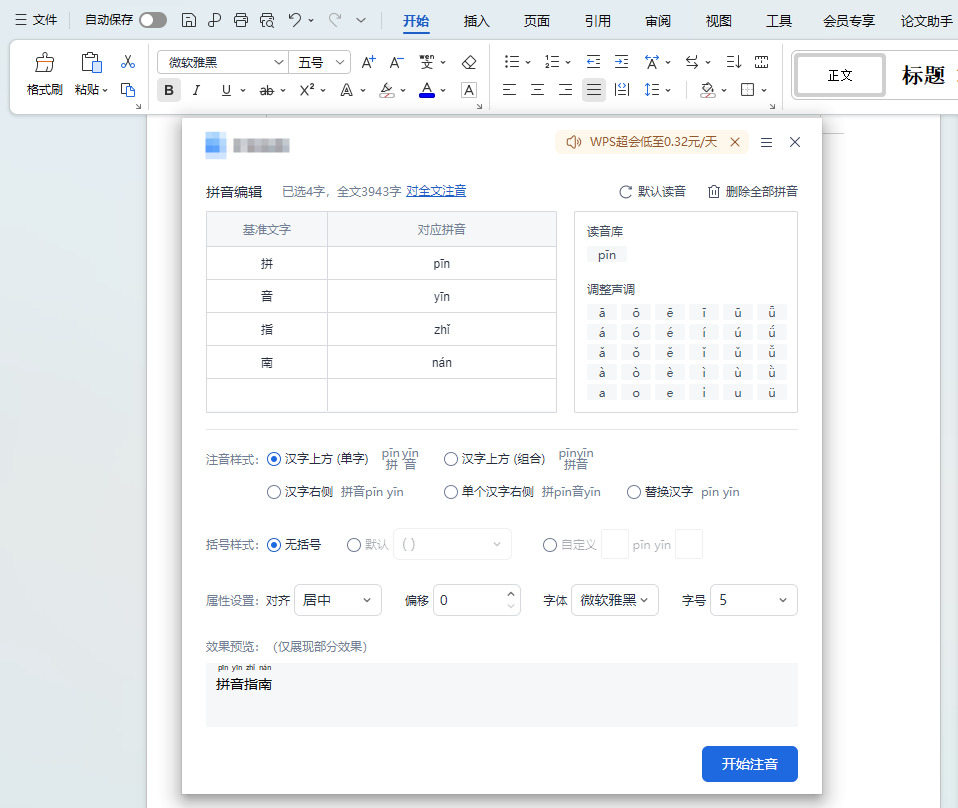958x808 pixels.
Task: Open the dialog's 字体 微软雅黑 dropdown
Action: [615, 600]
